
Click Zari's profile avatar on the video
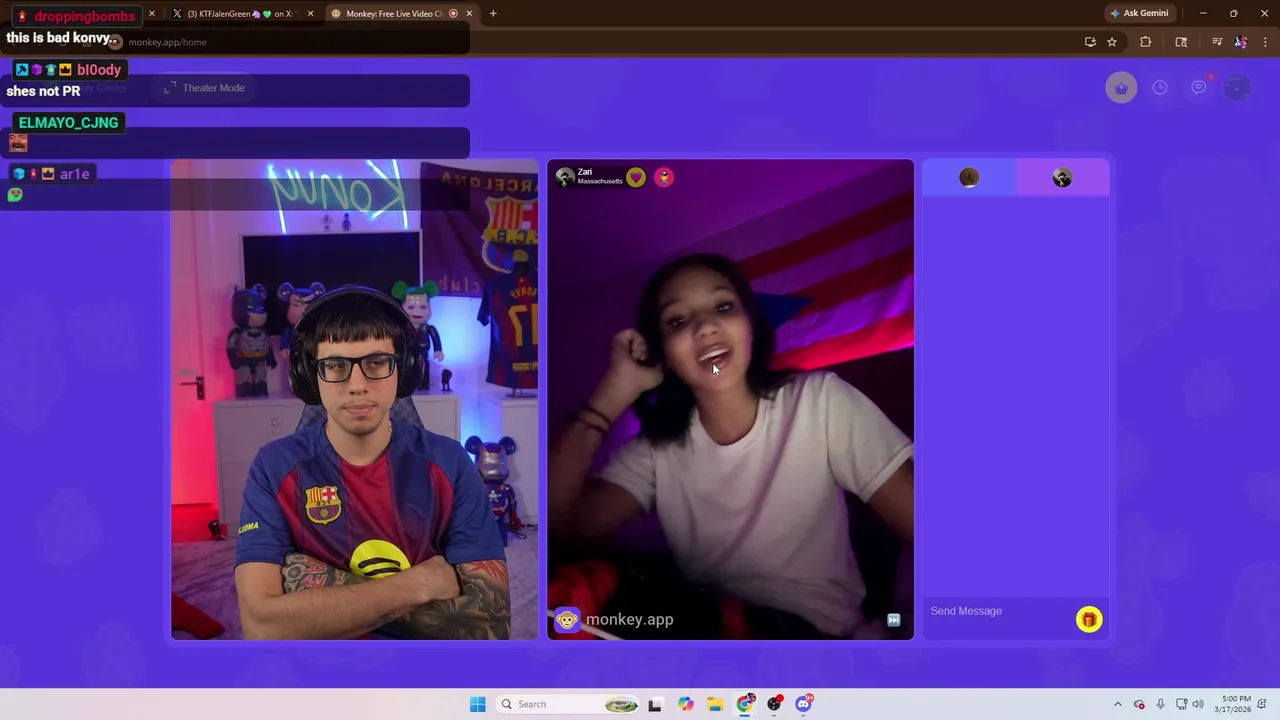point(565,177)
